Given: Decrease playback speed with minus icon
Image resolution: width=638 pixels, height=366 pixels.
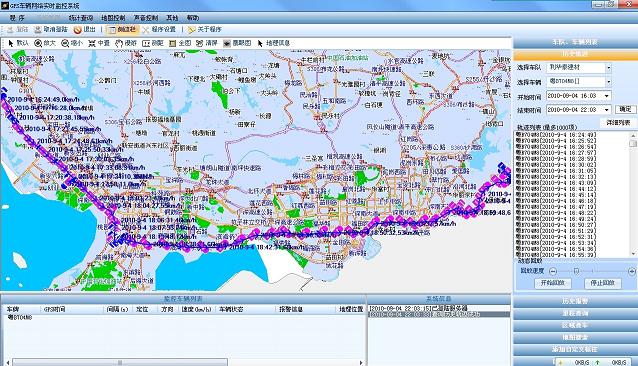Looking at the screenshot, I should [x=553, y=271].
